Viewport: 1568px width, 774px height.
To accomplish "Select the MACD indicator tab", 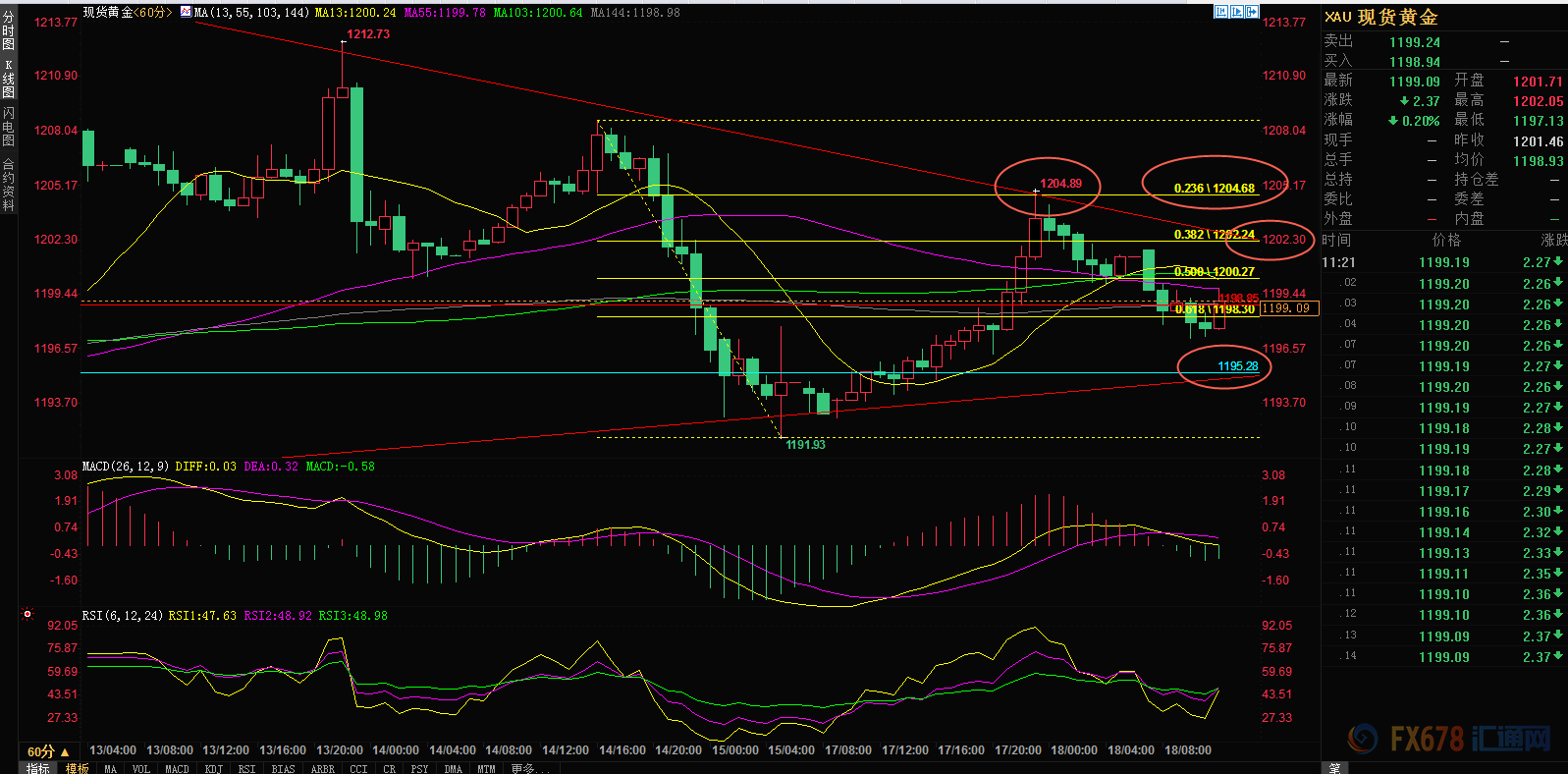I will point(177,768).
